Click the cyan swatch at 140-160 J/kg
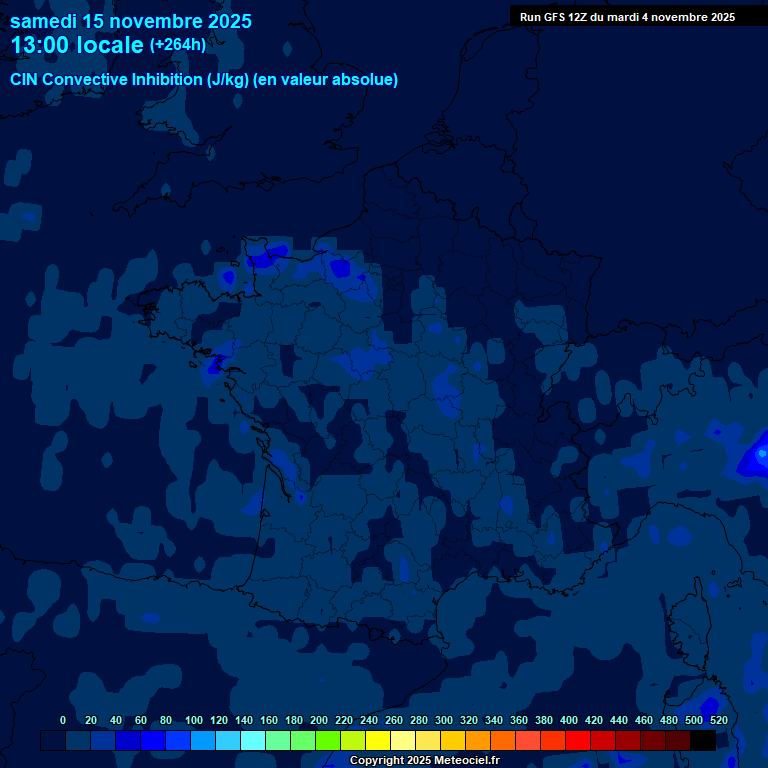The height and width of the screenshot is (768, 768). (253, 741)
